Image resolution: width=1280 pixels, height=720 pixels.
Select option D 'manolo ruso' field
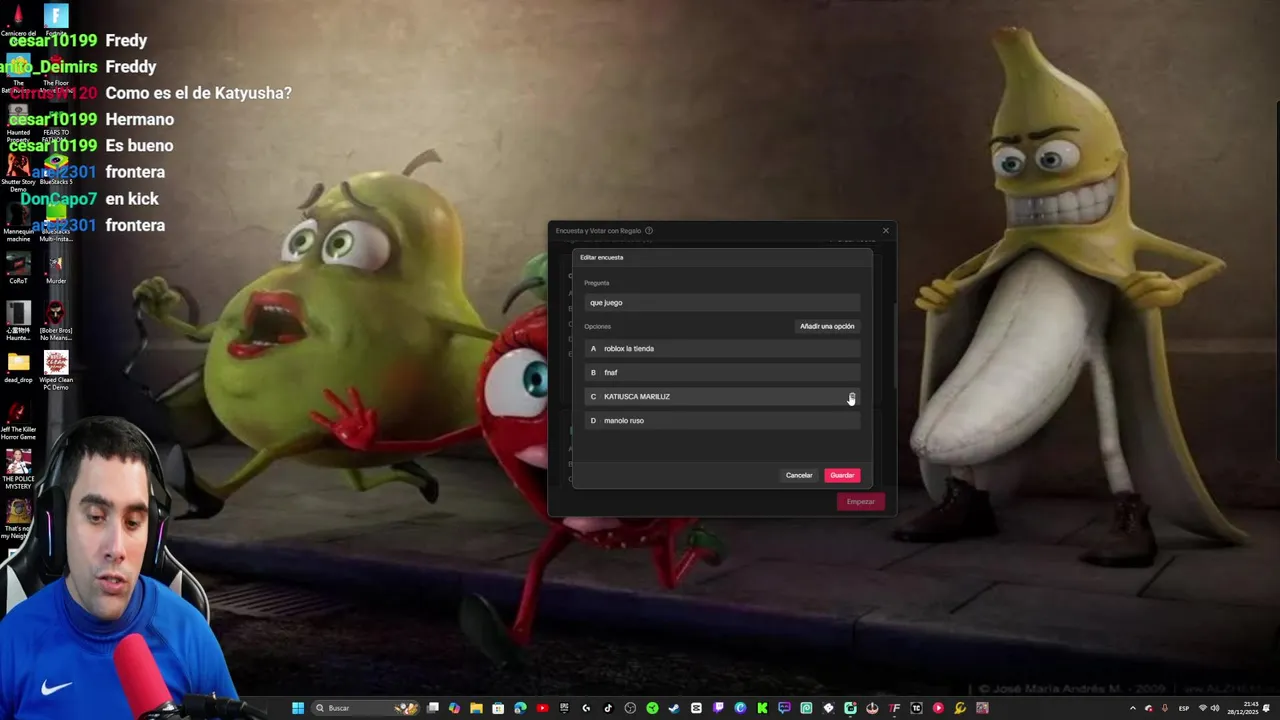coord(722,420)
